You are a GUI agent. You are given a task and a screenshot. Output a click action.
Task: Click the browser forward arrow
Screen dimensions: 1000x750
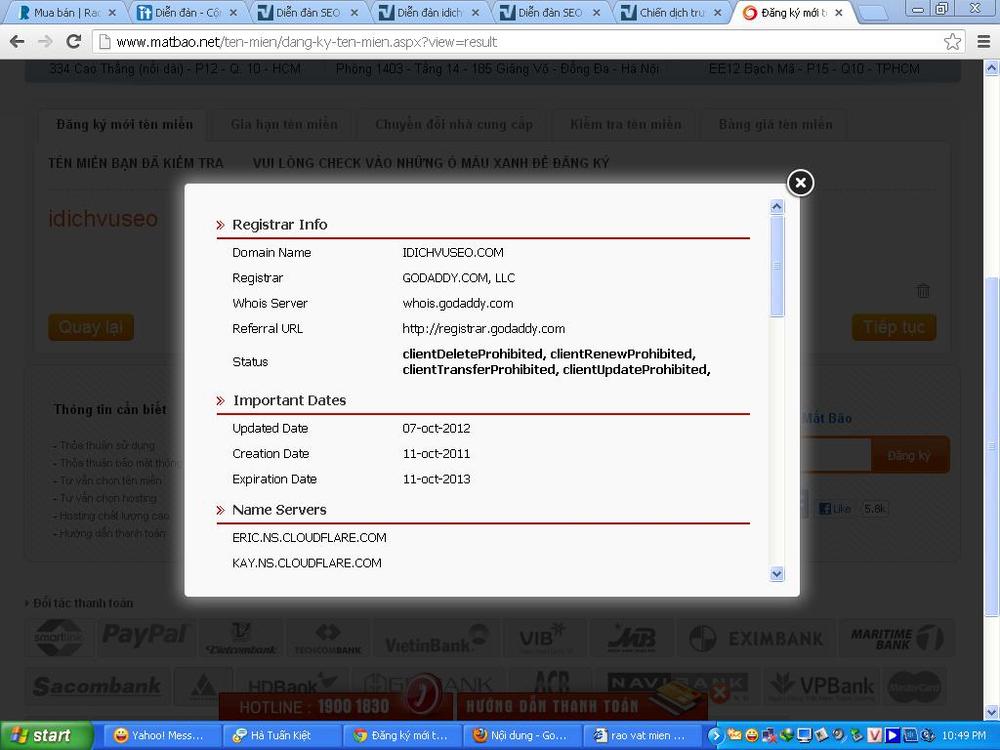[45, 42]
